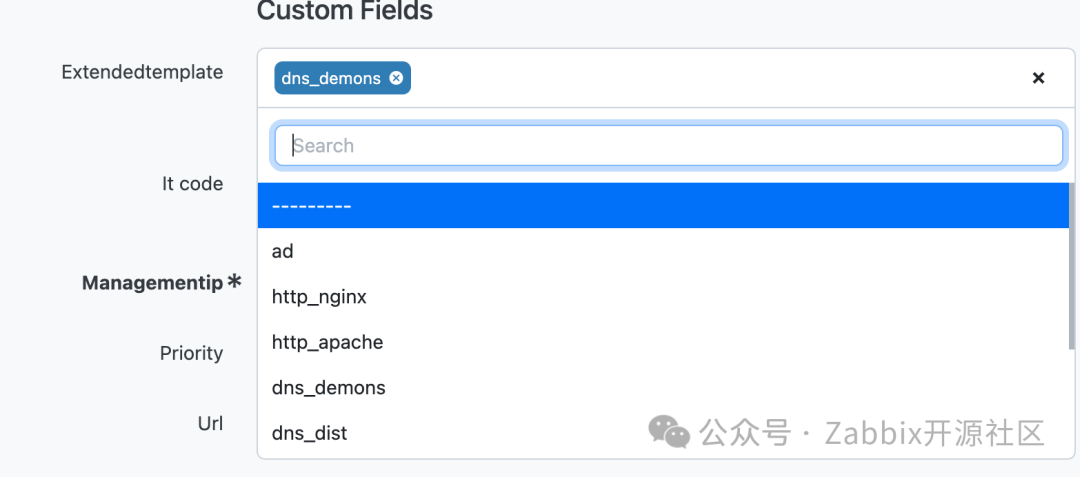Click the Priority field label

[x=191, y=353]
